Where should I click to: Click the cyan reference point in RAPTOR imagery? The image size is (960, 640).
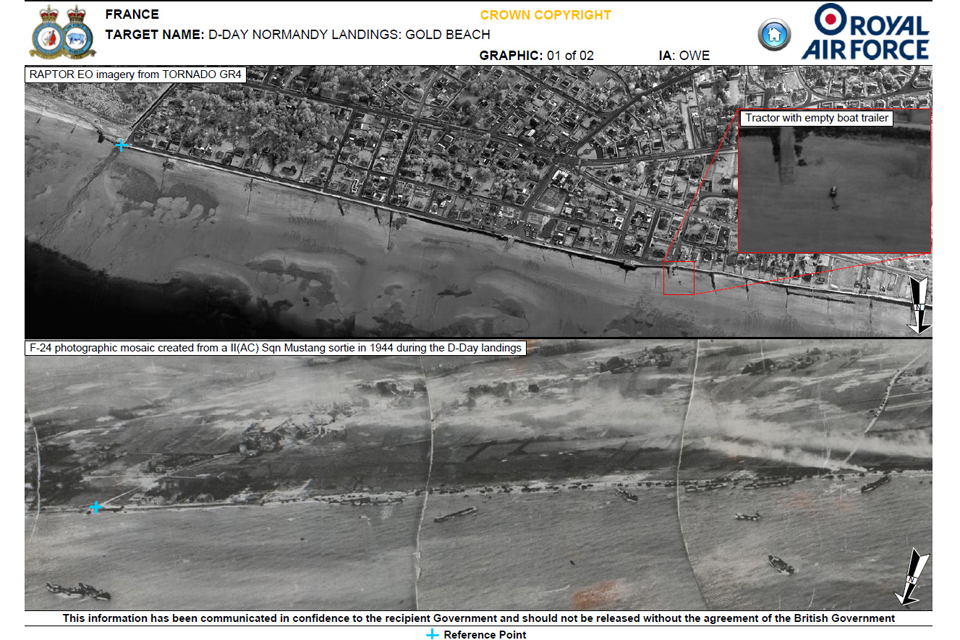(x=121, y=145)
